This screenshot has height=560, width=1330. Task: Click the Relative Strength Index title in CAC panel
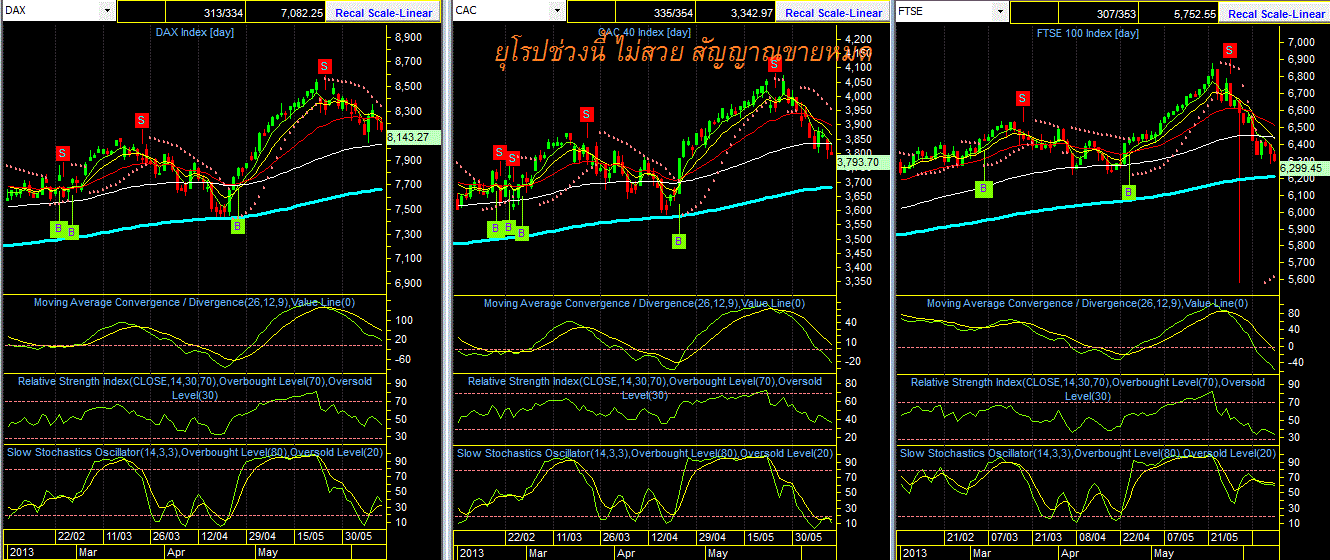tap(645, 388)
